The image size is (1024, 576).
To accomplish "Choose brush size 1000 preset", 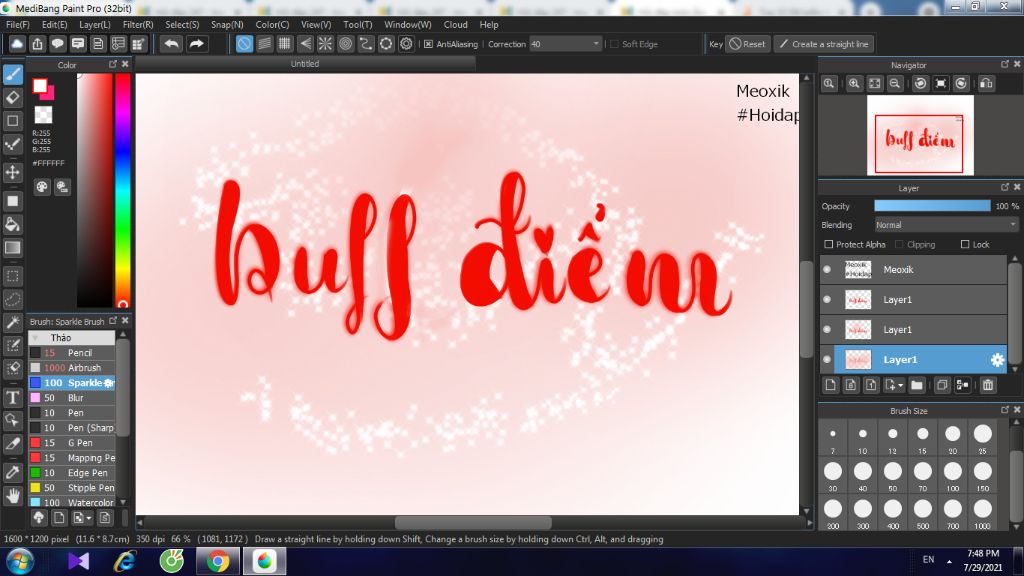I will [x=983, y=511].
